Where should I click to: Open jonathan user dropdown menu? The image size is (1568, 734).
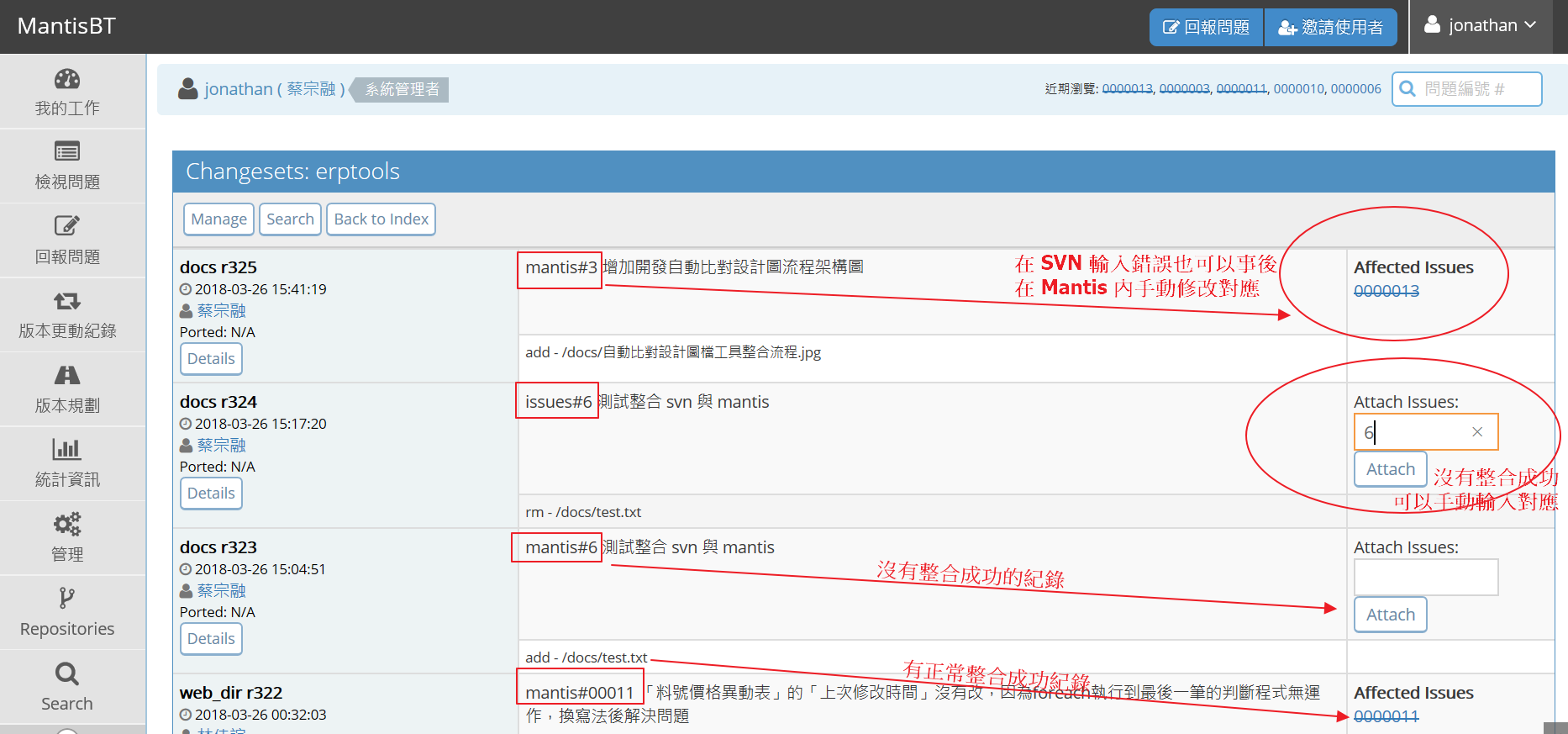[1481, 25]
